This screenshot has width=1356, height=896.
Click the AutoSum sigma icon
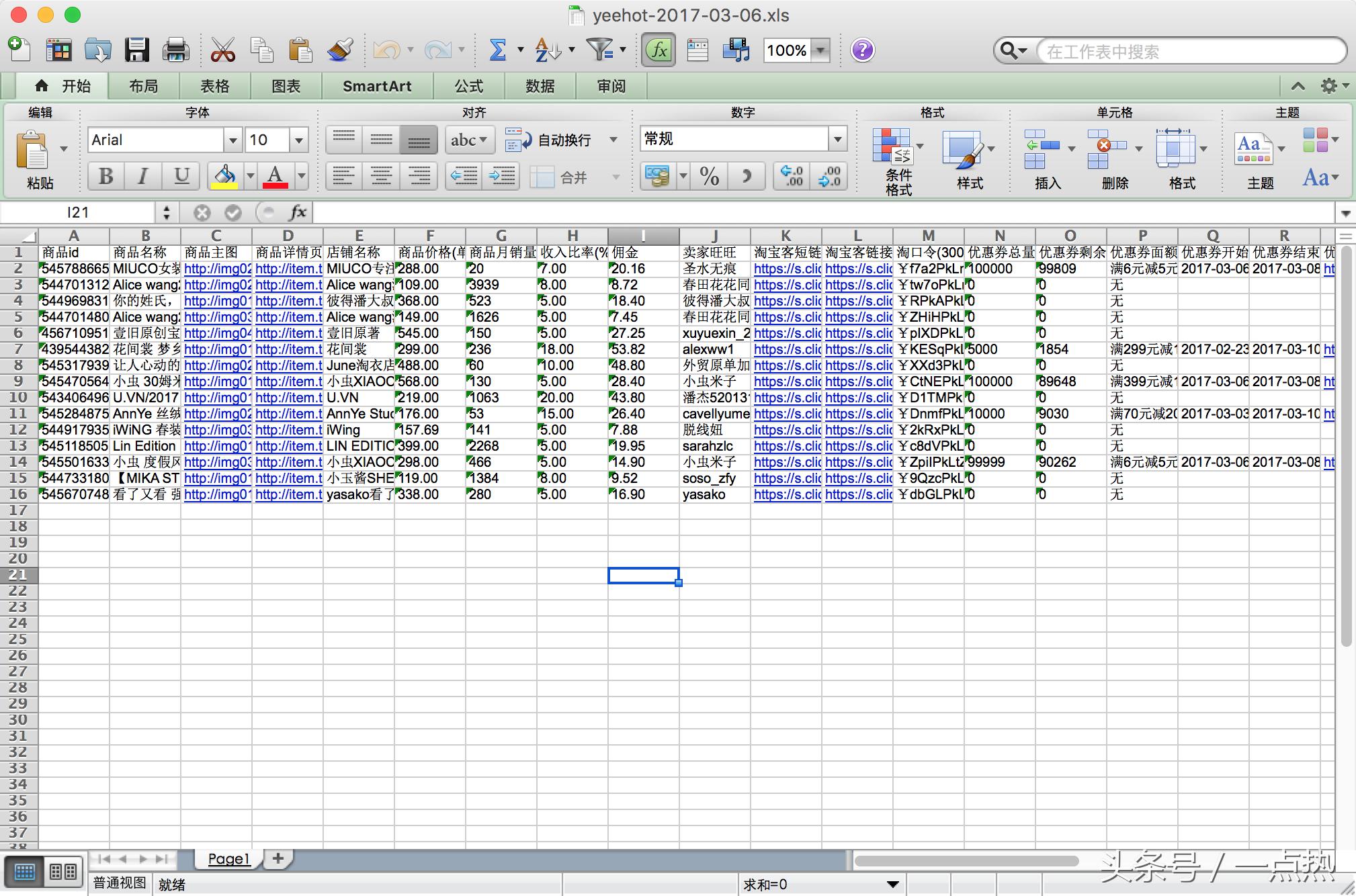pos(497,50)
